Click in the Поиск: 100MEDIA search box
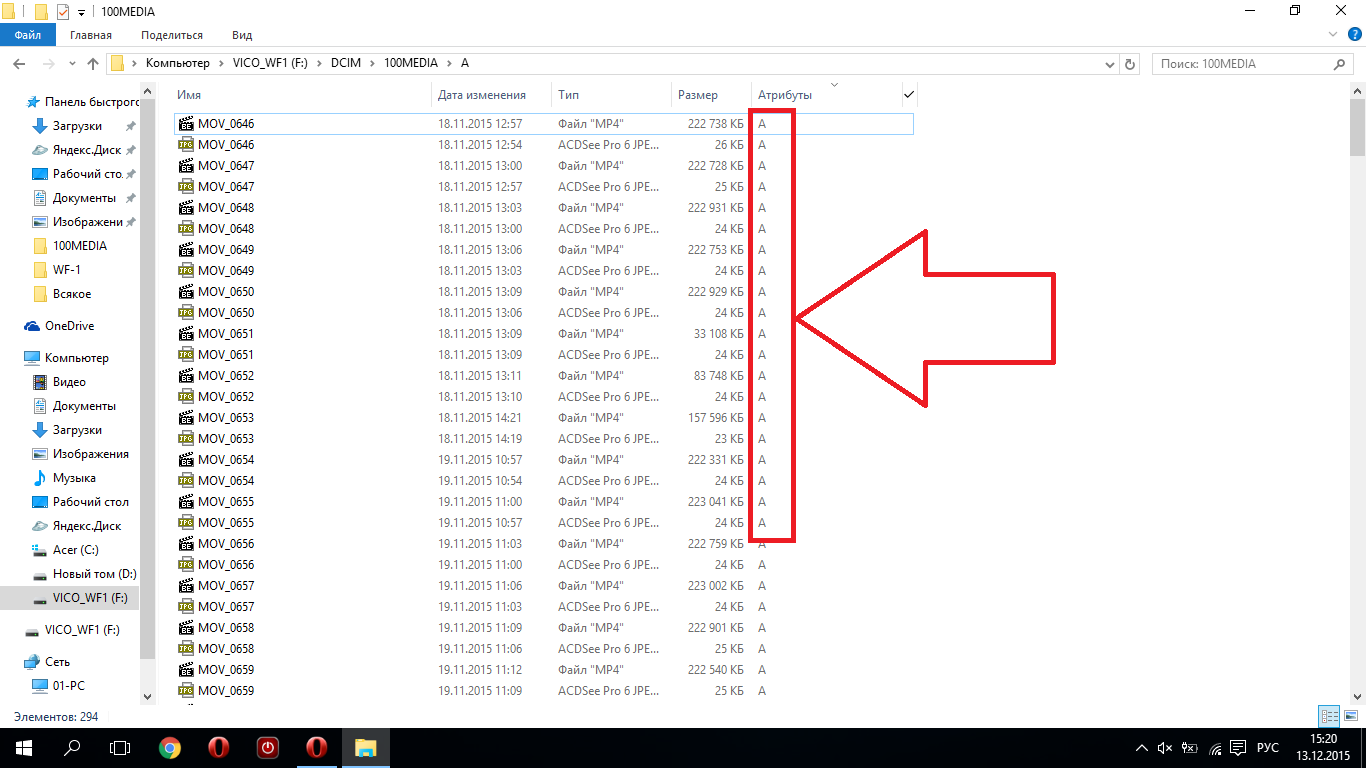 (1240, 64)
